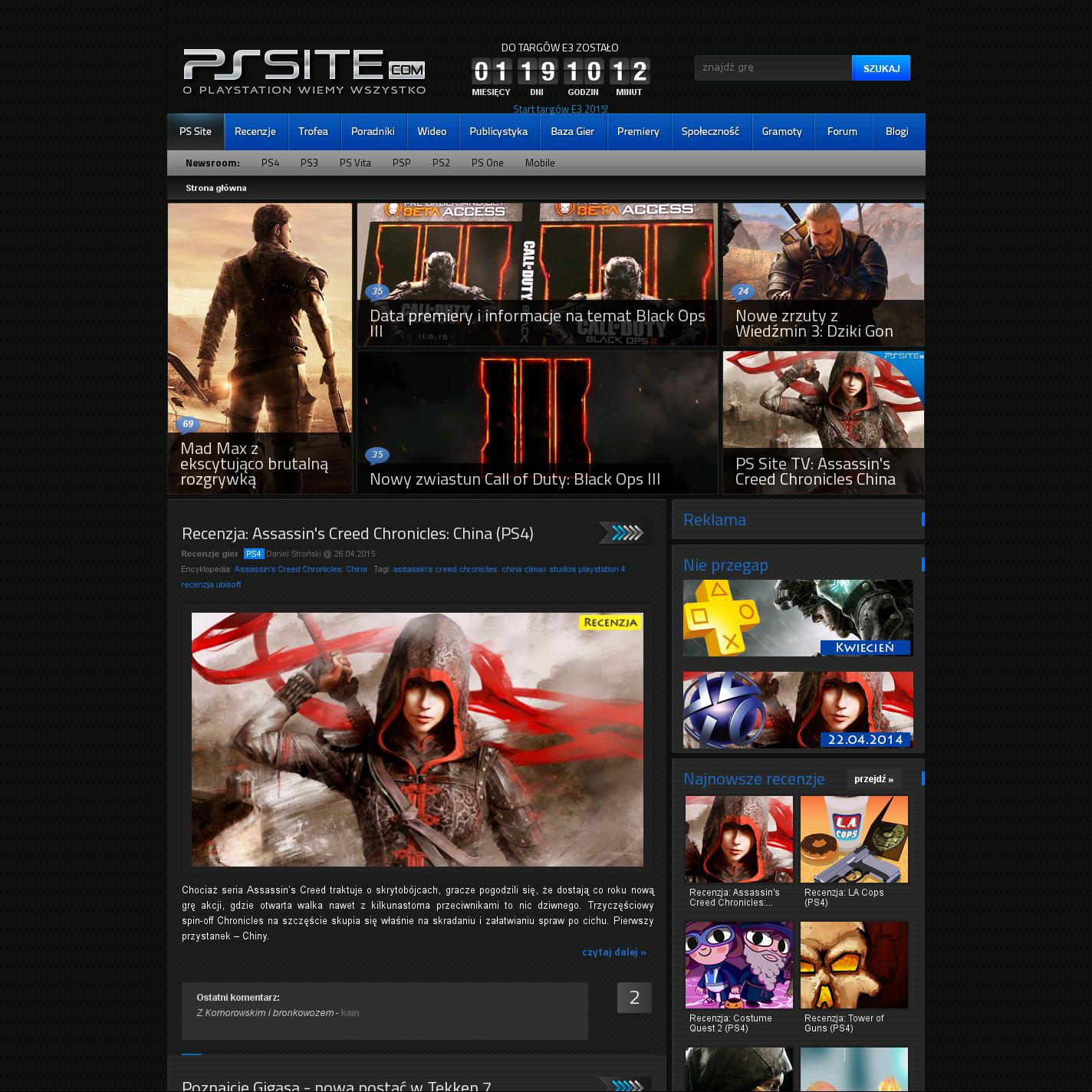Viewport: 1092px width, 1092px height.
Task: Click the 'Start targów E3 2015!' link
Action: coord(560,109)
